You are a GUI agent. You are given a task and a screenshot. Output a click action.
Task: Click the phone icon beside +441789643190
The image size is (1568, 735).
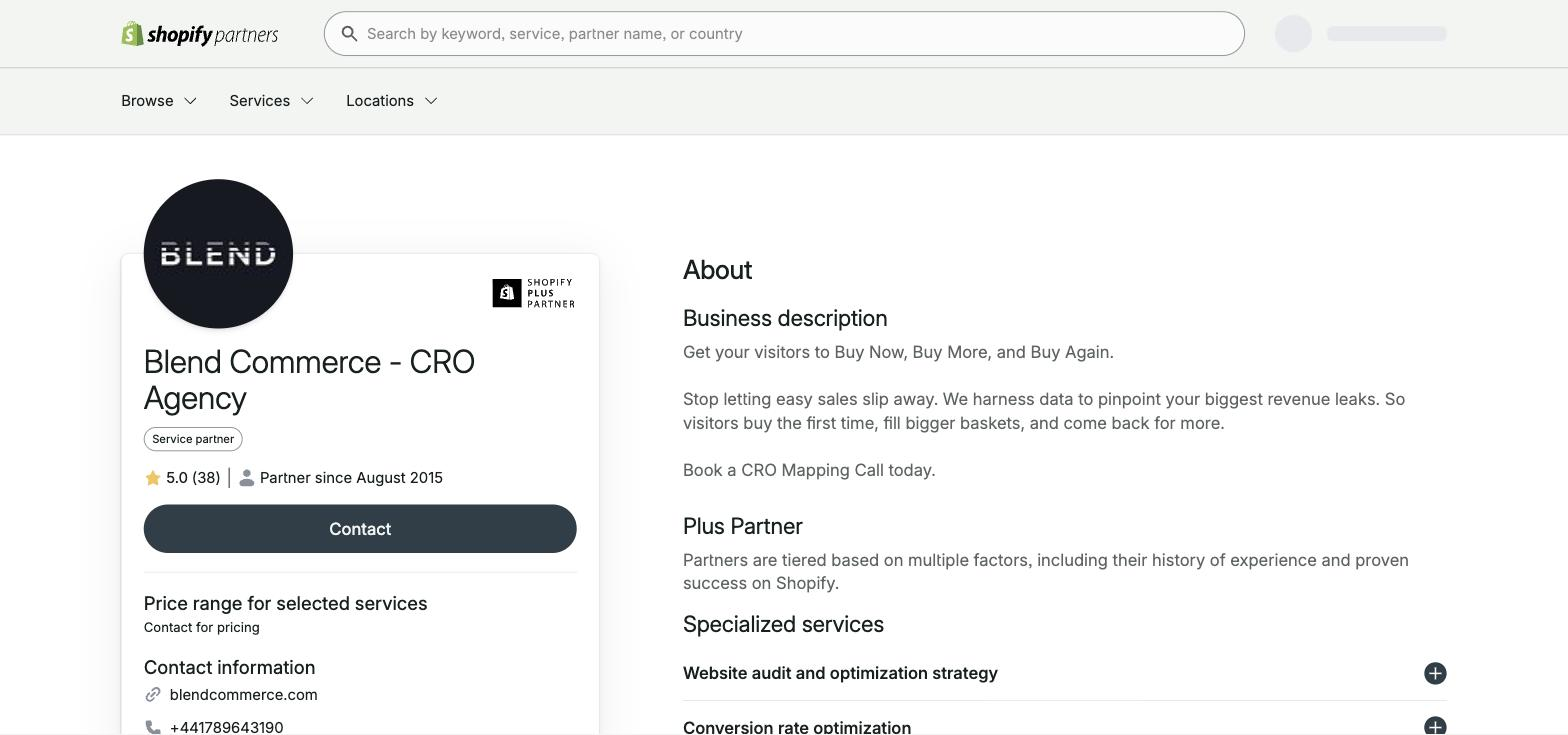coord(153,727)
